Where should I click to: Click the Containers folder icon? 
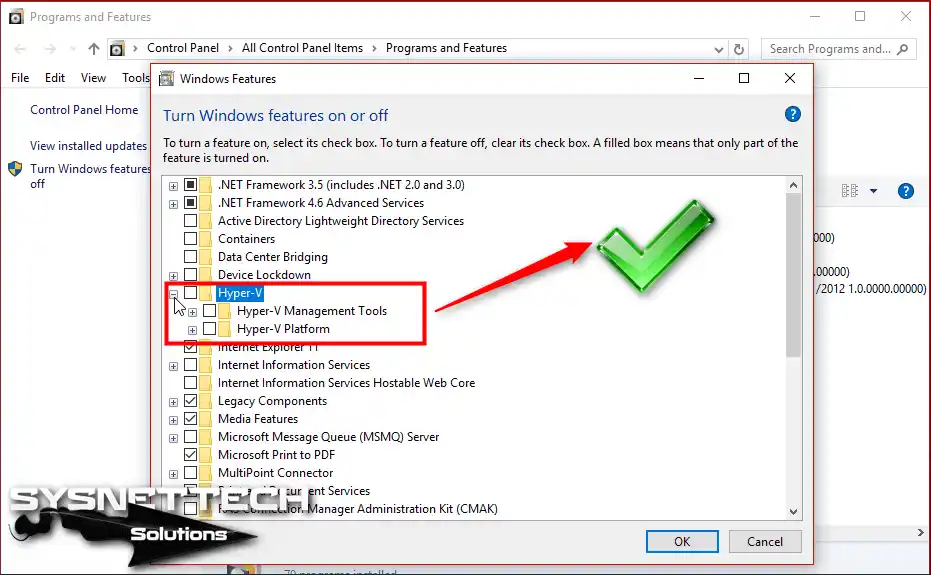tap(205, 239)
